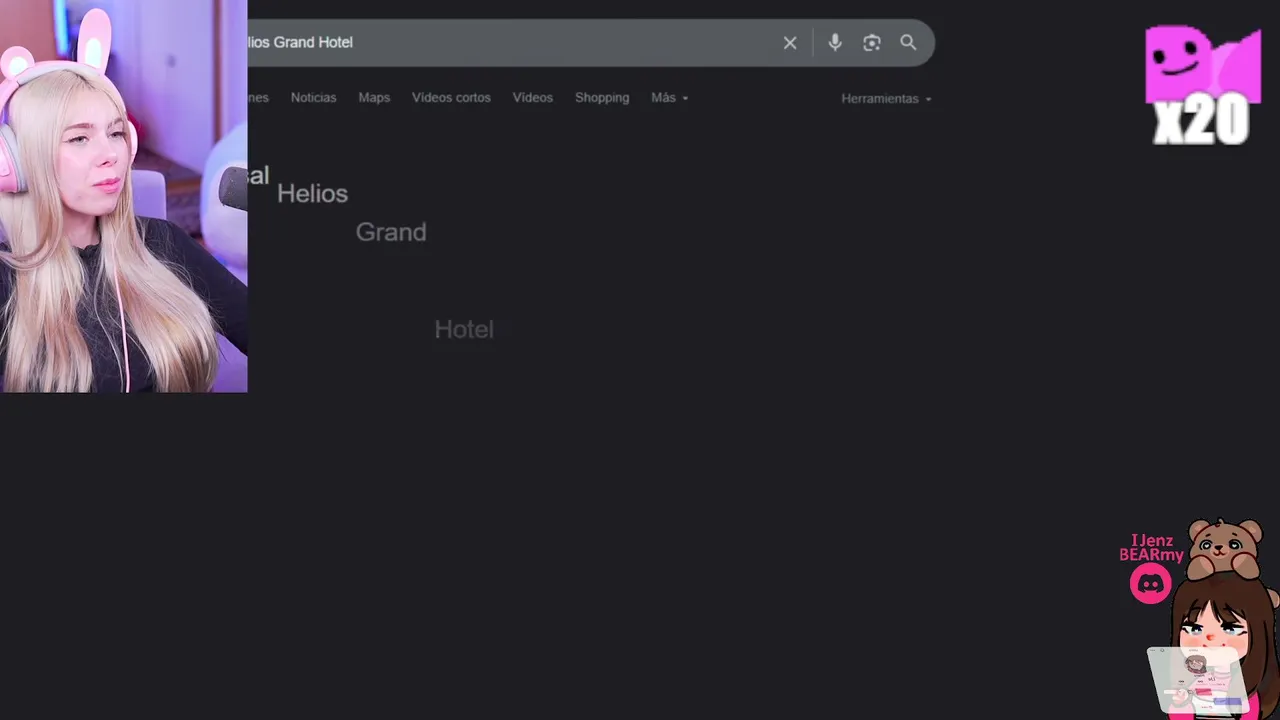Viewport: 1280px width, 720px height.
Task: Submit search with the magnifying glass icon
Action: (908, 42)
